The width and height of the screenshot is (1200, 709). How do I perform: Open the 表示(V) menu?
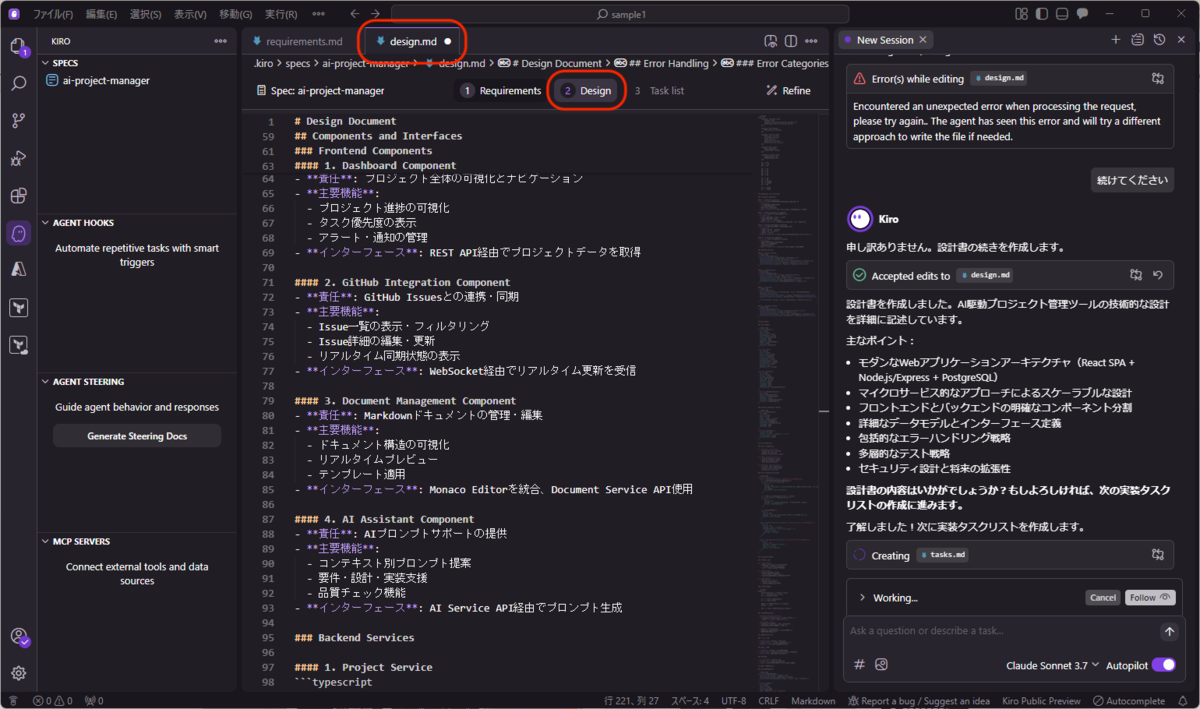(x=190, y=14)
